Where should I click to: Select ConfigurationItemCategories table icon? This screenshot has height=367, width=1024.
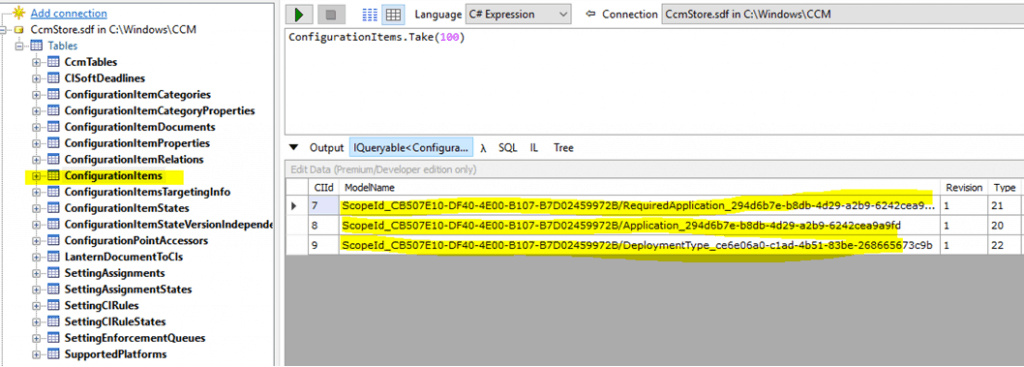[54, 95]
